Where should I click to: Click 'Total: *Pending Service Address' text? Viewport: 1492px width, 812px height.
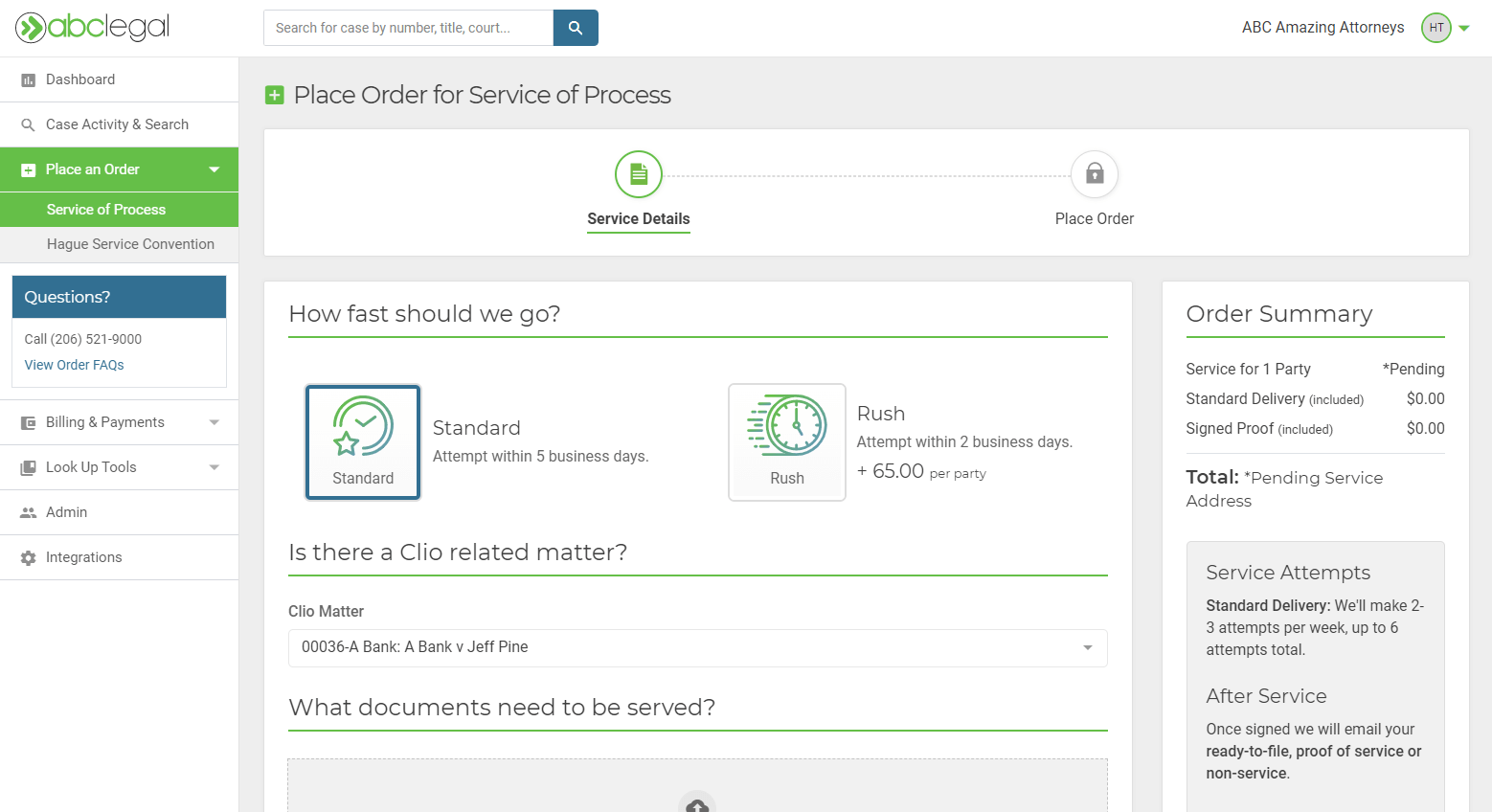(x=1285, y=488)
